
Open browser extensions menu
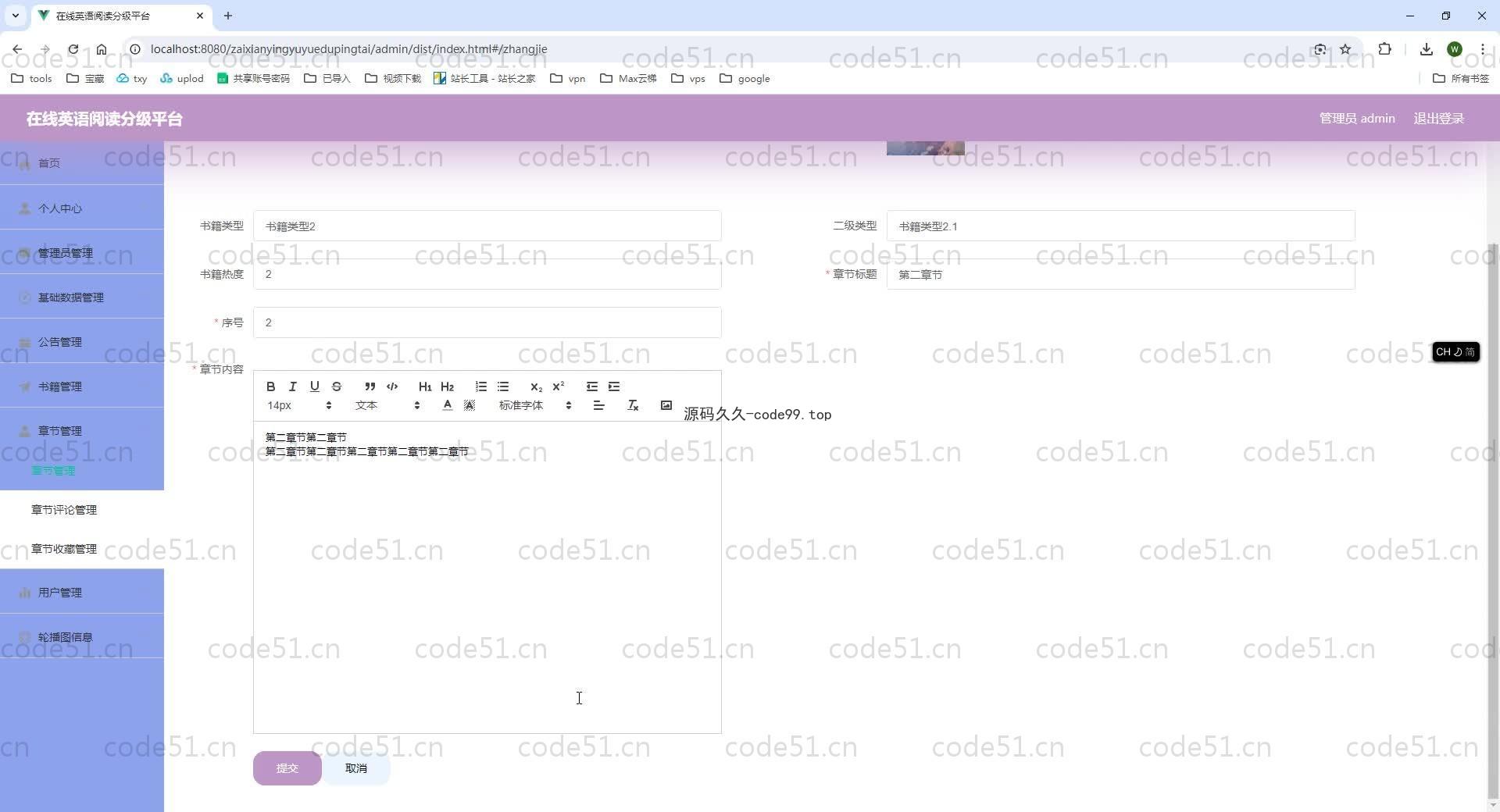tap(1384, 49)
